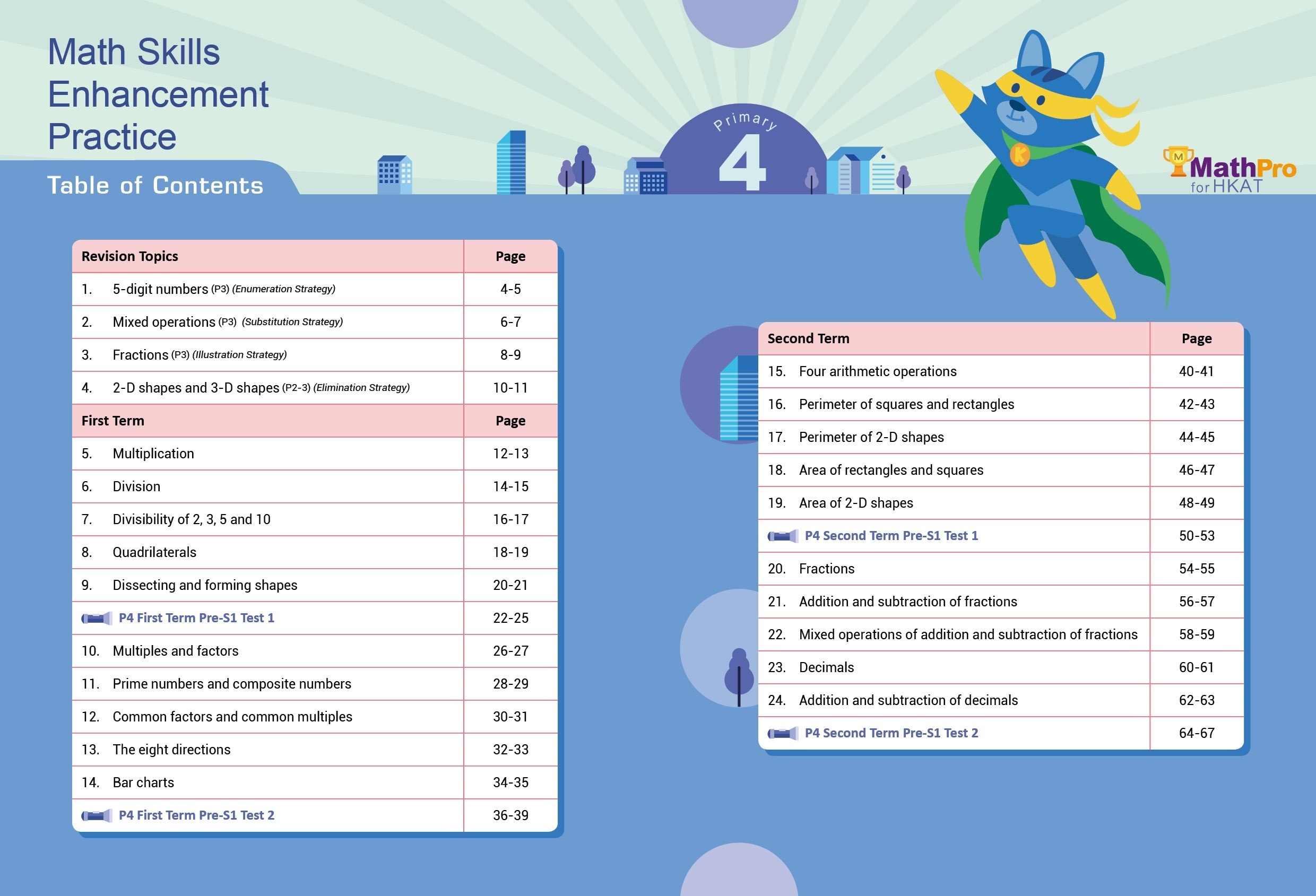Click page range 50-53

[x=1197, y=536]
